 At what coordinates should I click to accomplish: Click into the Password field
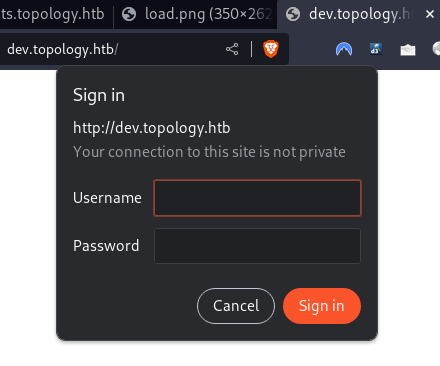click(257, 246)
